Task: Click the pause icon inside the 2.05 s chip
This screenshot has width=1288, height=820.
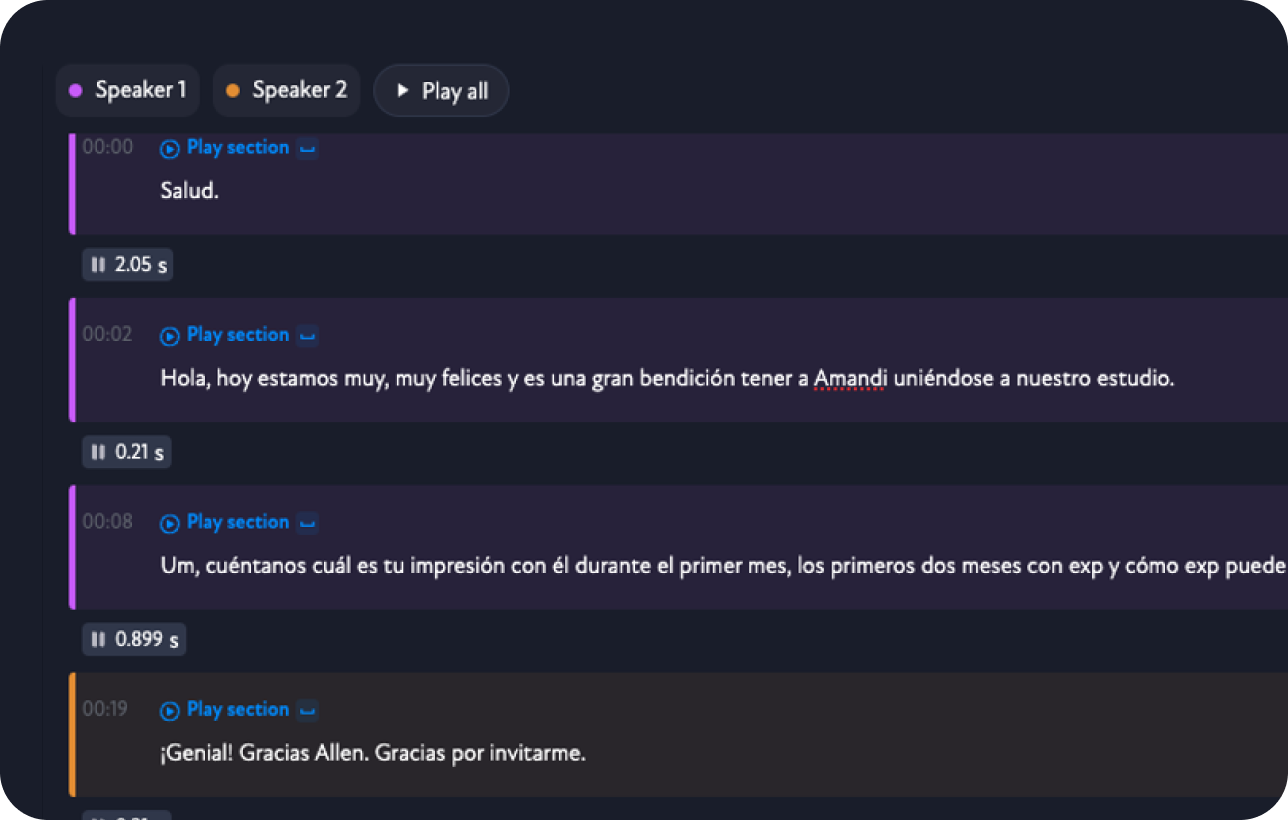Action: click(97, 264)
